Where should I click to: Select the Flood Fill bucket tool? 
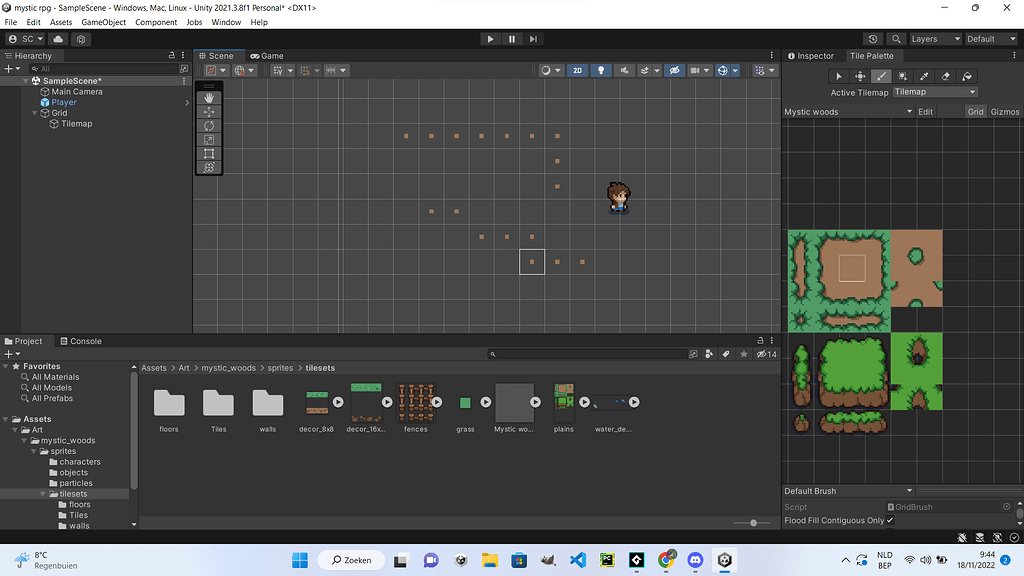coord(968,76)
